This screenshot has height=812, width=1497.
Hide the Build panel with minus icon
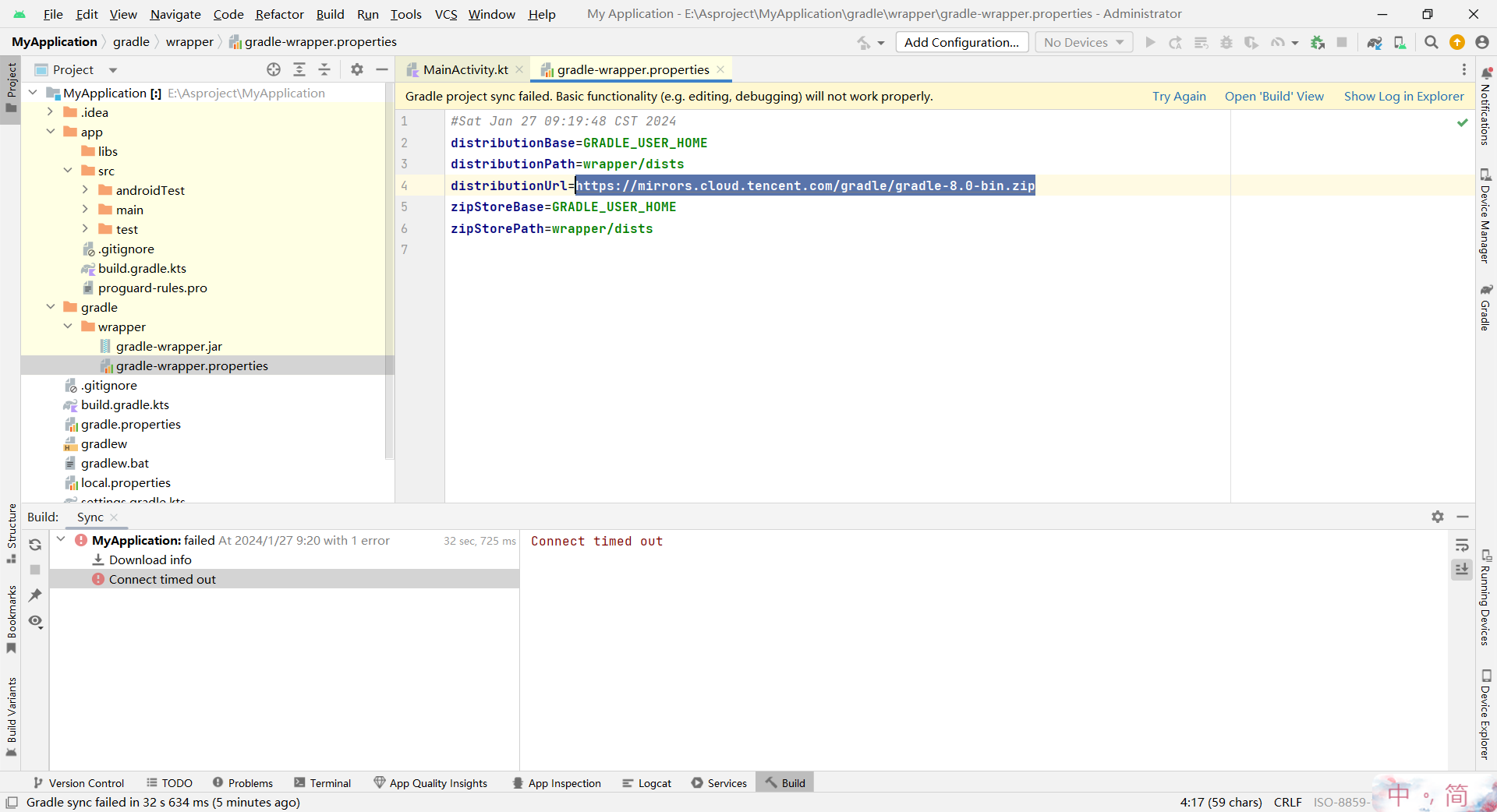tap(1463, 517)
